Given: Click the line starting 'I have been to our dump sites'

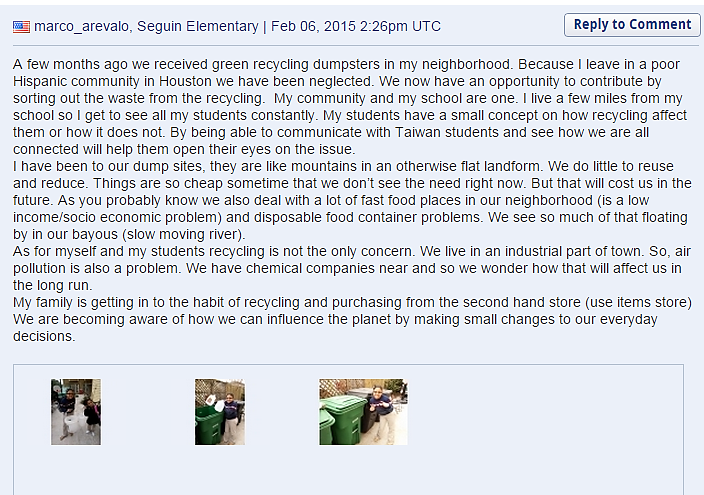Looking at the screenshot, I should tap(343, 167).
